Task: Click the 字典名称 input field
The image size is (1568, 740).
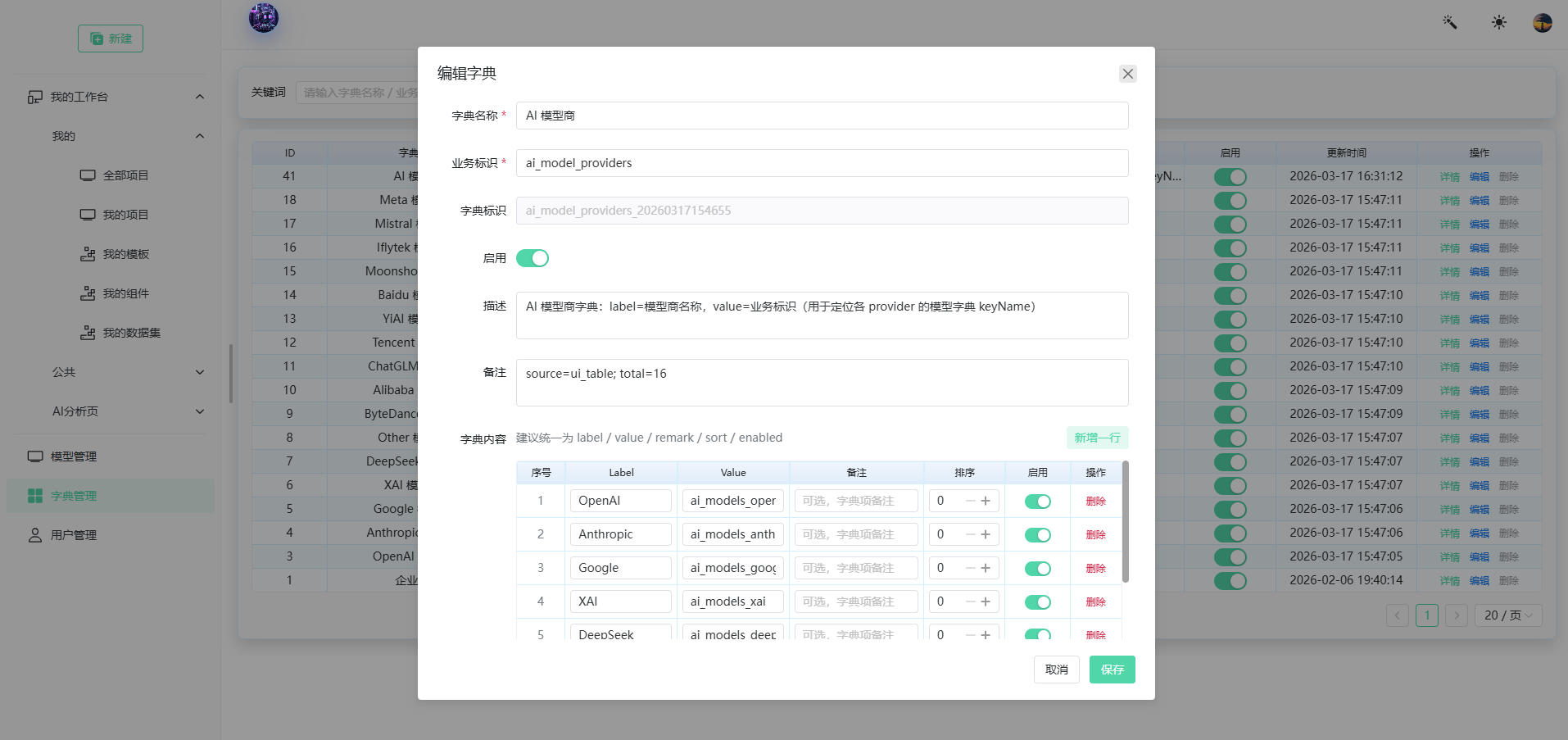Action: [x=823, y=116]
